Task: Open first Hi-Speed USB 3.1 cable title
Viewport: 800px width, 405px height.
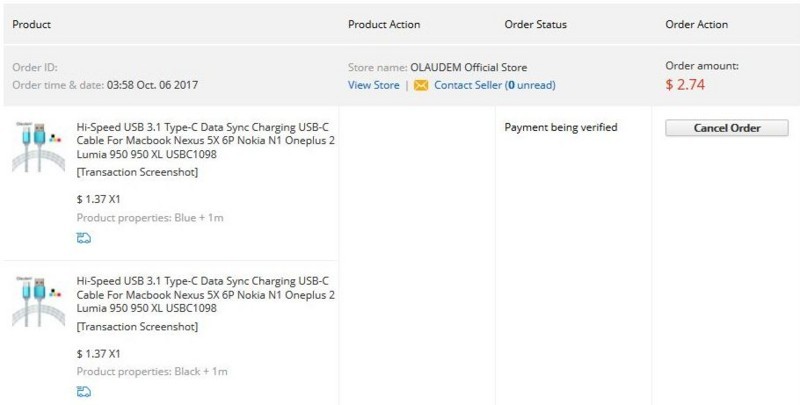Action: tap(206, 140)
